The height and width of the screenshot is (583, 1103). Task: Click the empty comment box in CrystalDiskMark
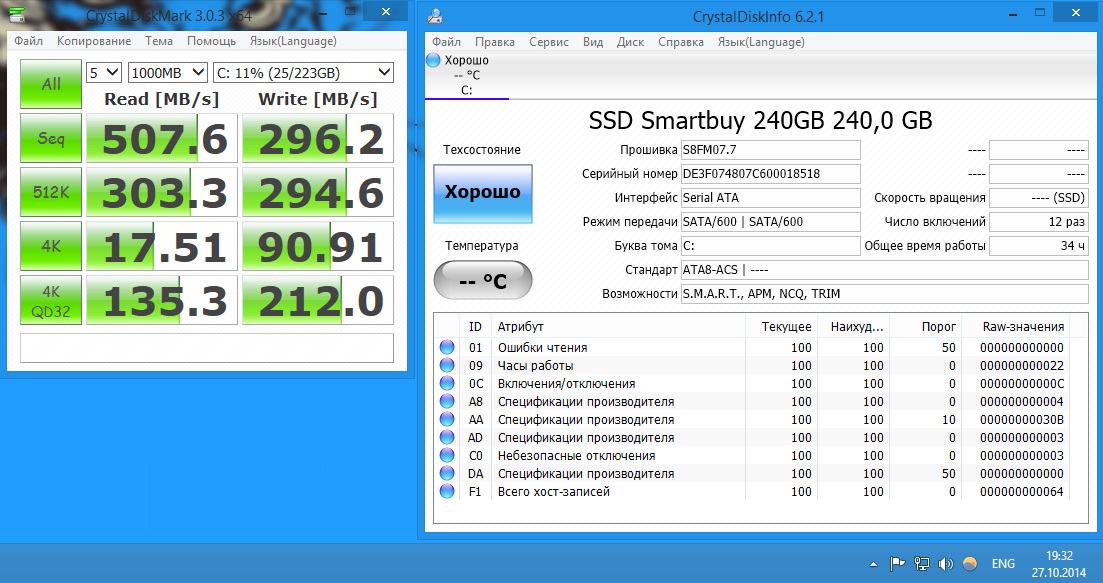coord(207,348)
